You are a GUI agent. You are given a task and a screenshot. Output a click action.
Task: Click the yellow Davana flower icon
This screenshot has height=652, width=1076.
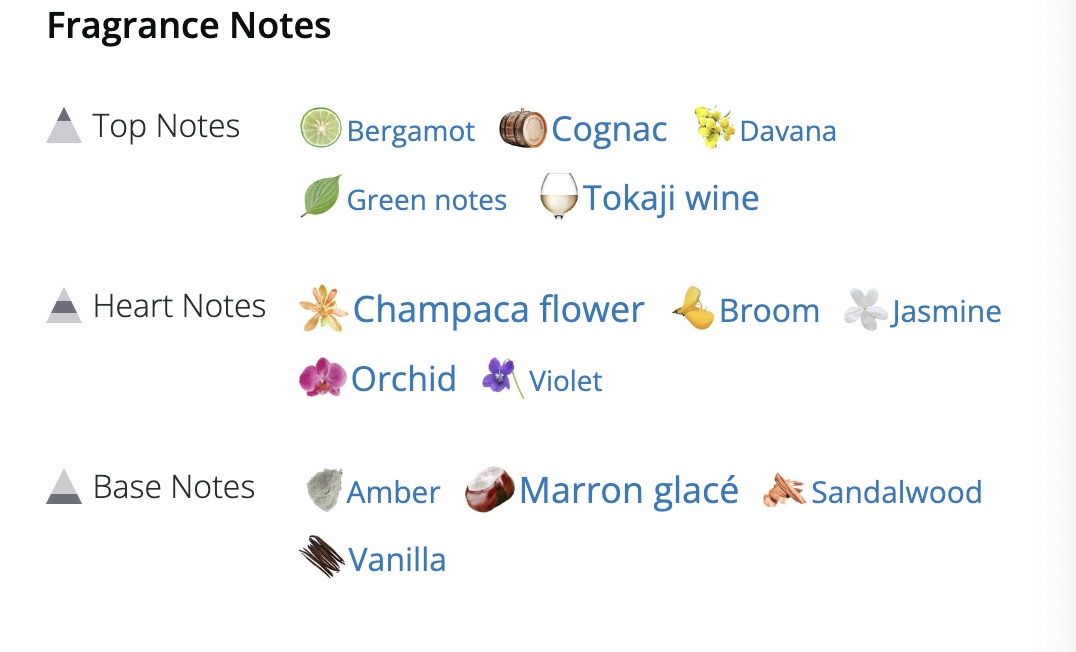[714, 126]
